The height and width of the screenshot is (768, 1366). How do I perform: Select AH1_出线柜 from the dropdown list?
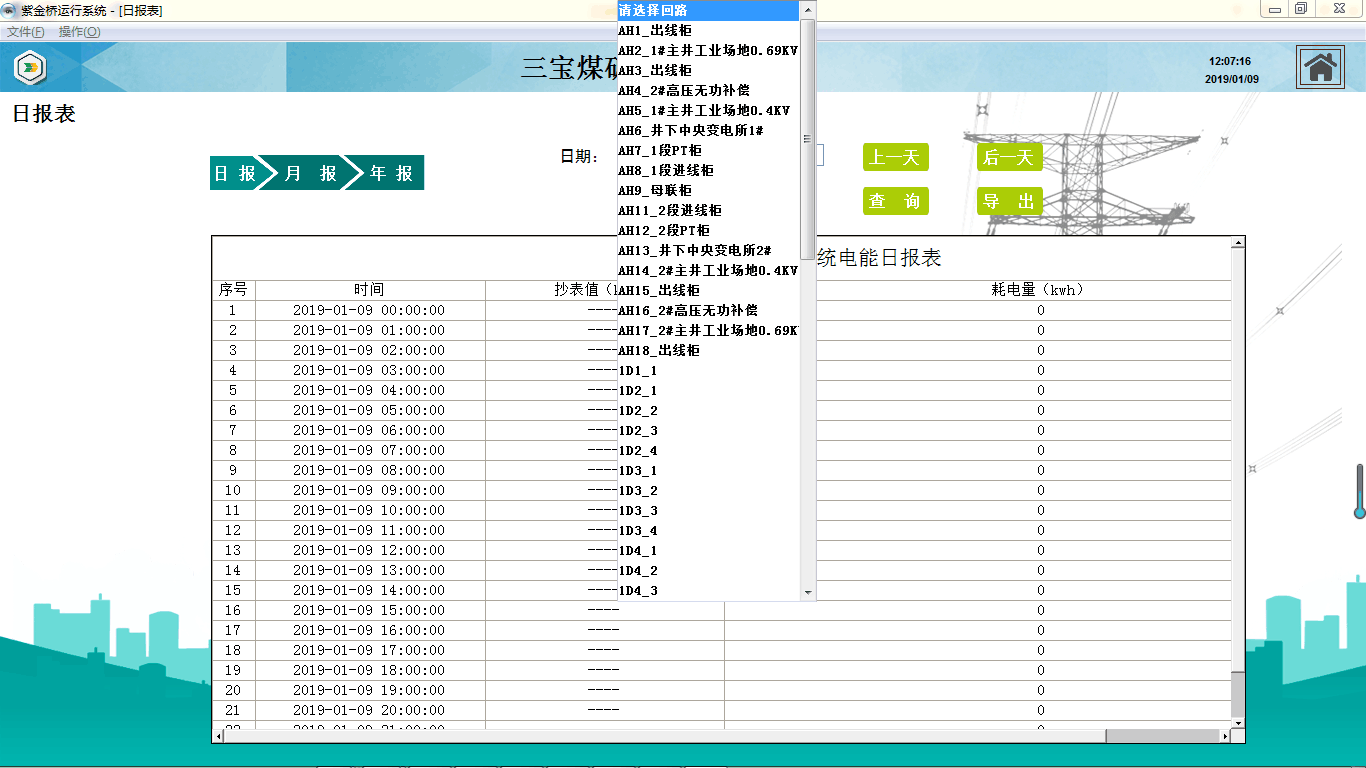pyautogui.click(x=655, y=31)
